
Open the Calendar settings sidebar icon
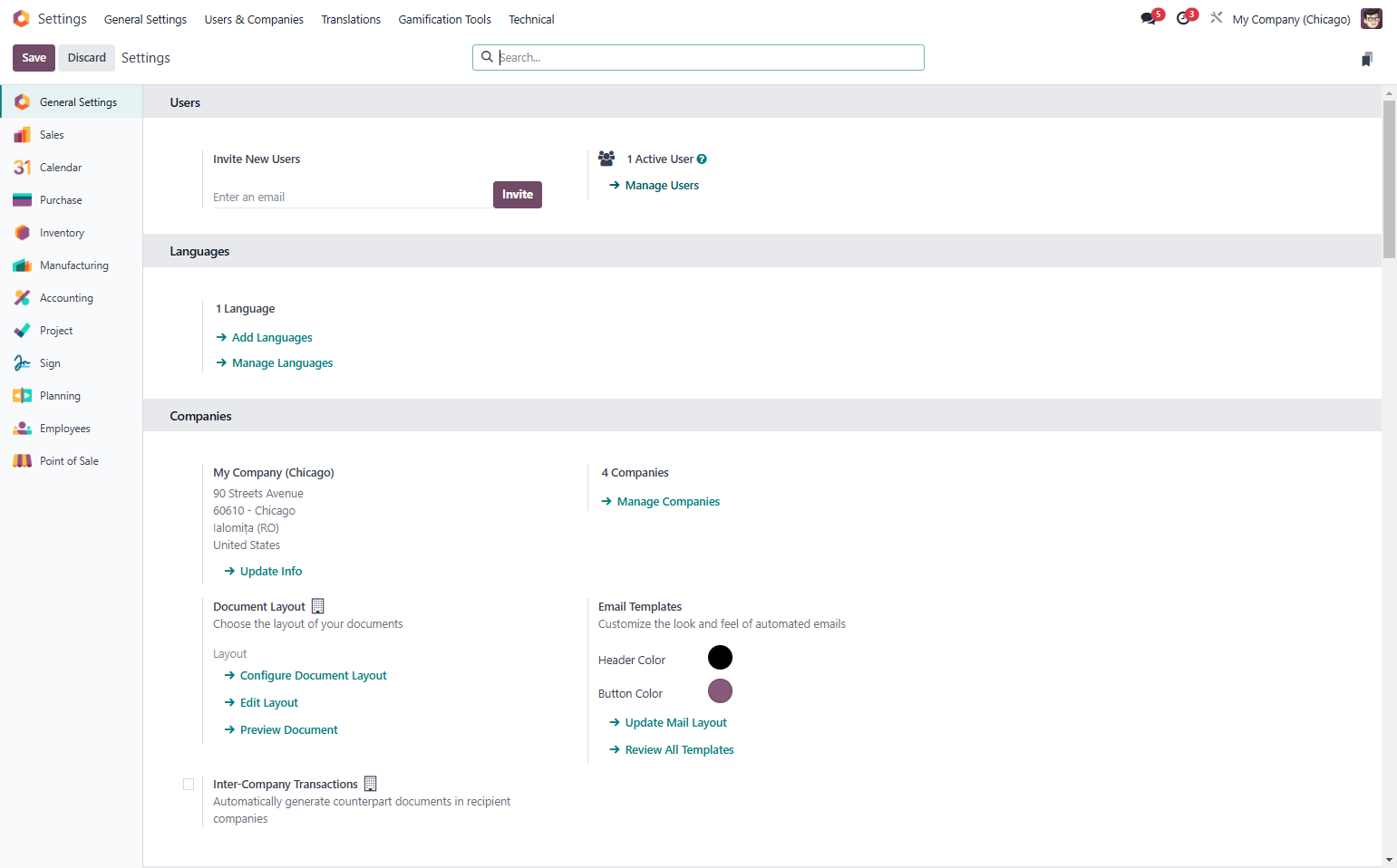click(x=23, y=167)
